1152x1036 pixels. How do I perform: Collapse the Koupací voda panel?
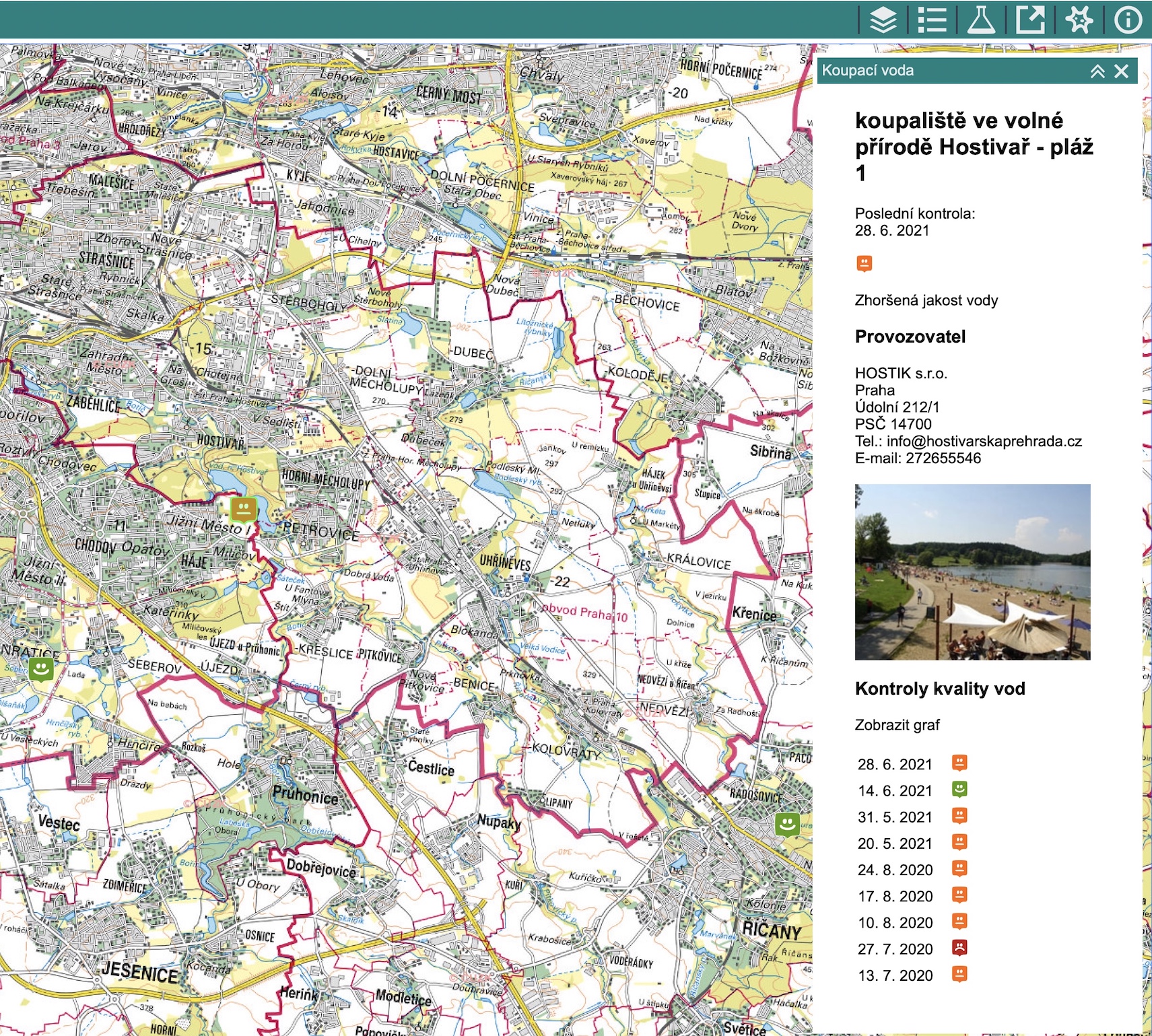(1097, 71)
